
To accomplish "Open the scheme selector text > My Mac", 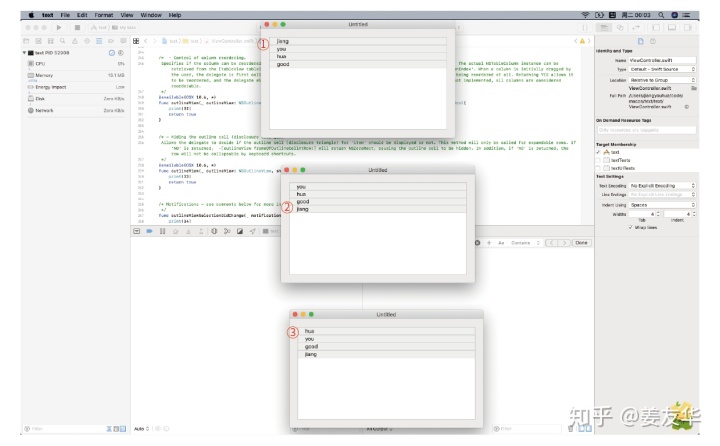I will click(x=113, y=28).
